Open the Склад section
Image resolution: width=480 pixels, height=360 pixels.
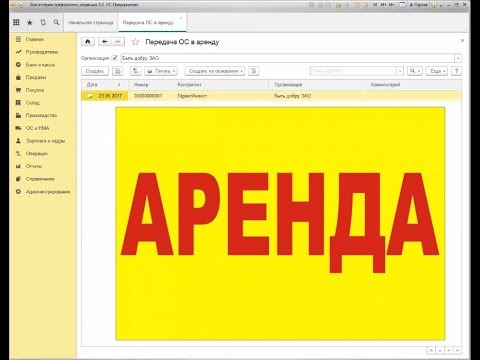33,103
